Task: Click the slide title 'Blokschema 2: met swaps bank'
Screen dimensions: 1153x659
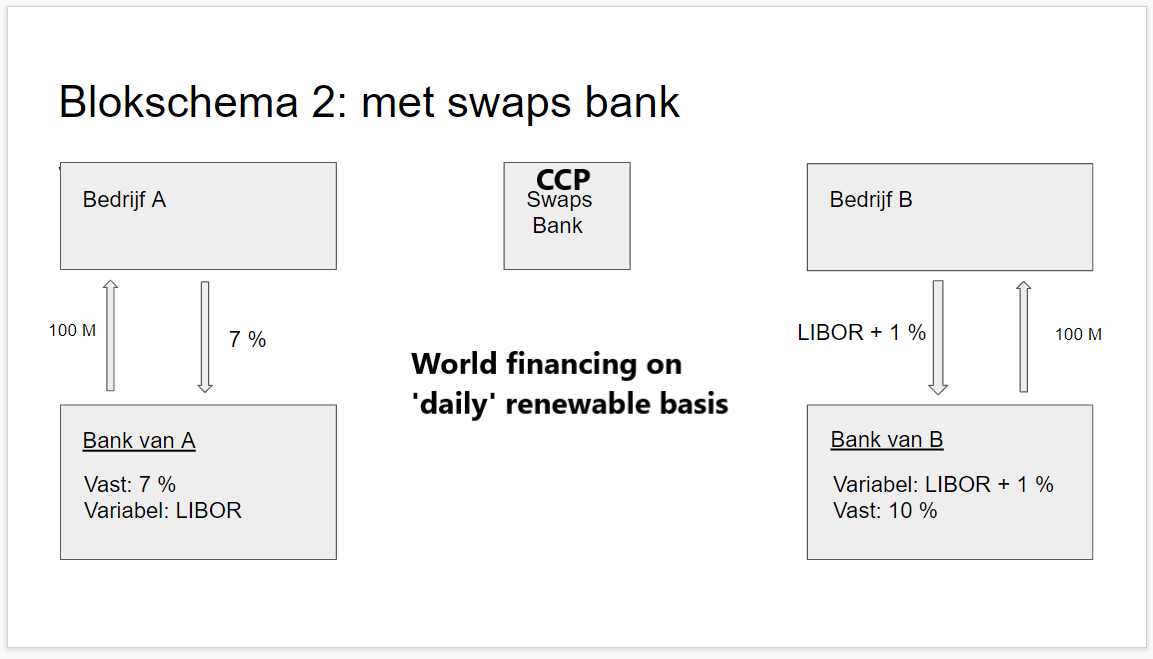Action: click(369, 103)
